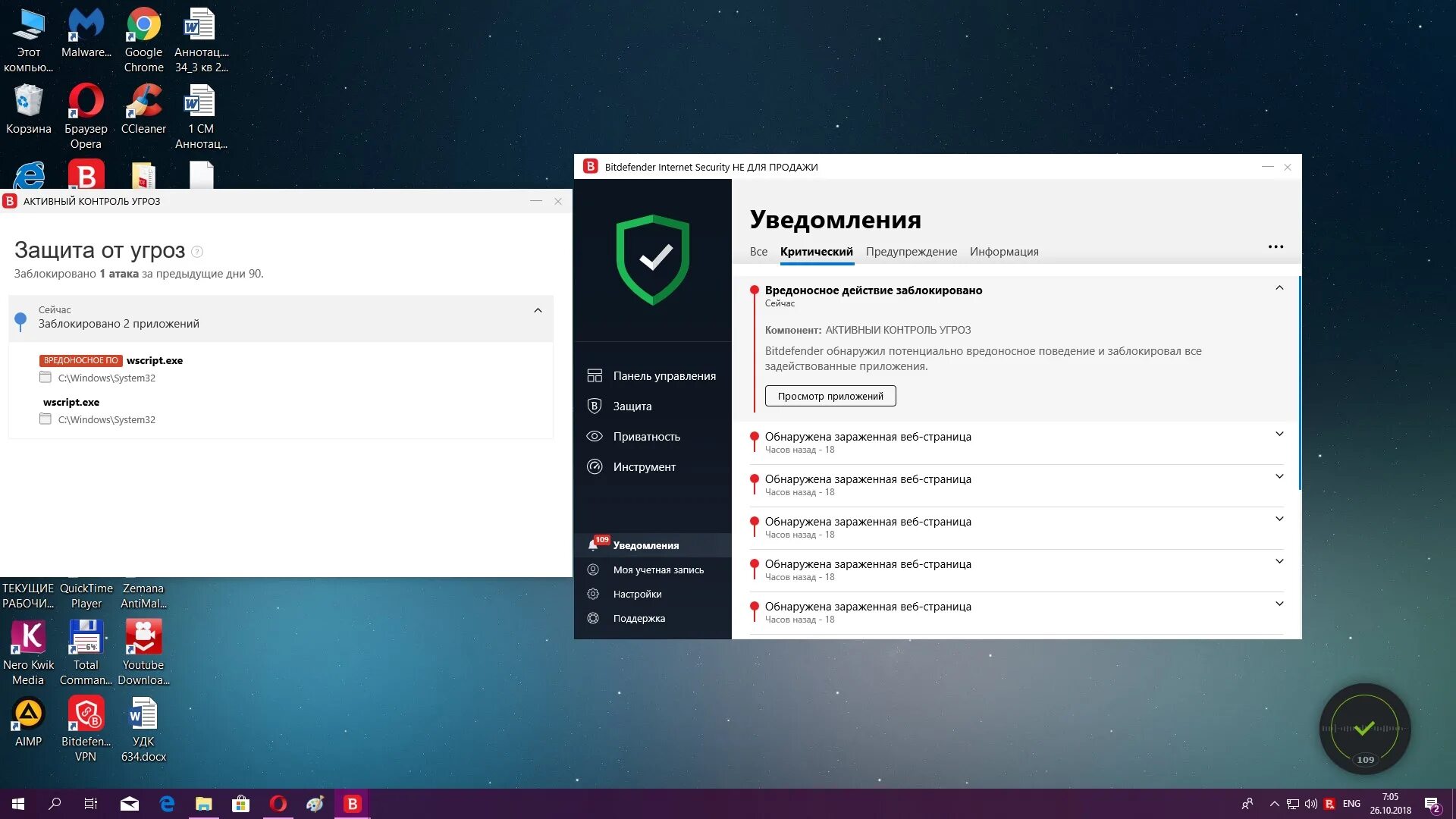Viewport: 1456px width, 819px height.
Task: Open Action Center notifications icon
Action: (1432, 804)
